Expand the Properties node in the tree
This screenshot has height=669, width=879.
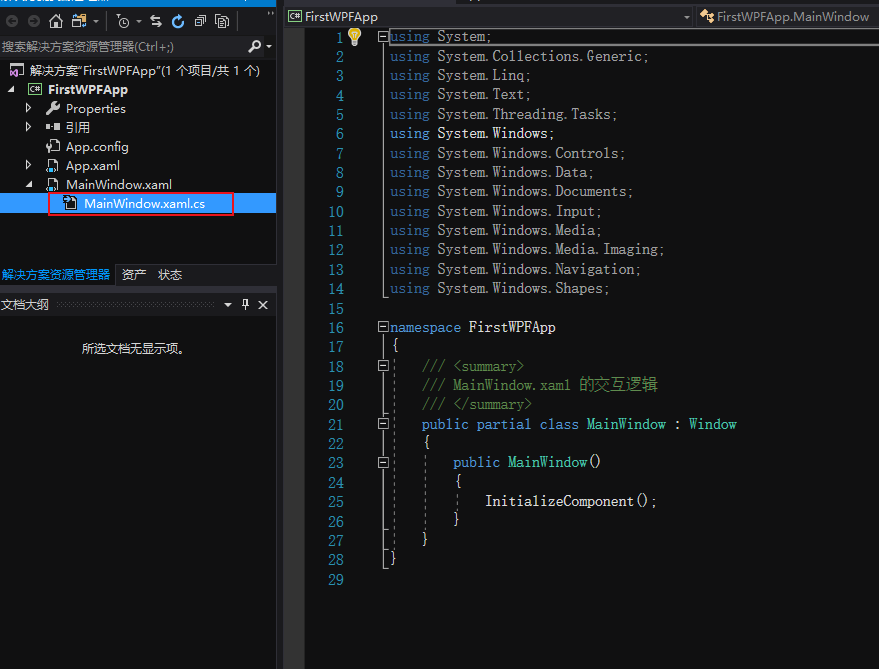pos(29,108)
